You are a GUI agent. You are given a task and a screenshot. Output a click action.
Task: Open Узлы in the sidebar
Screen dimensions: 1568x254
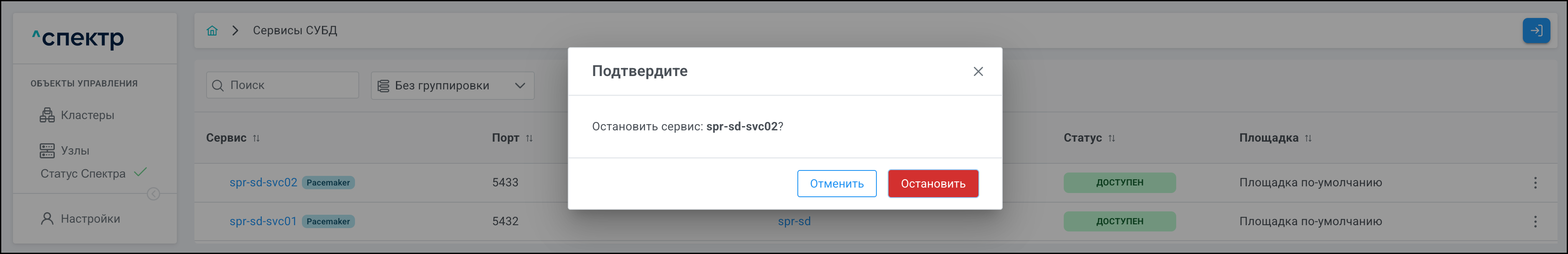point(75,151)
